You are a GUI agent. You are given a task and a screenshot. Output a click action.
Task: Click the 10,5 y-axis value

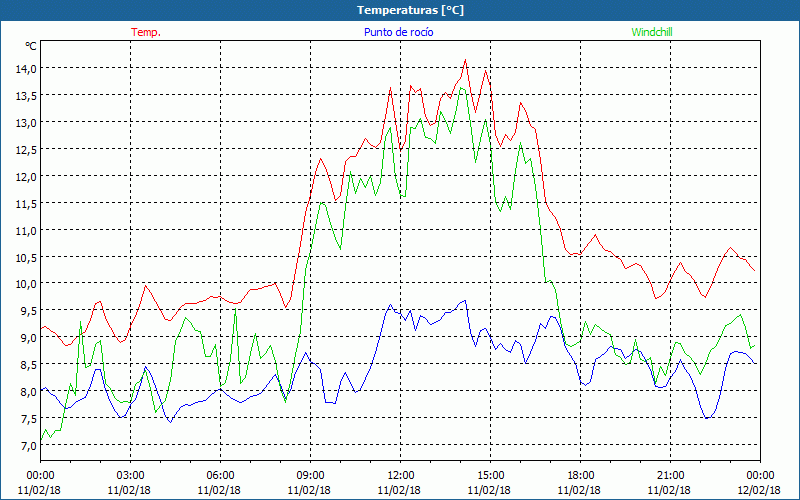(x=26, y=257)
